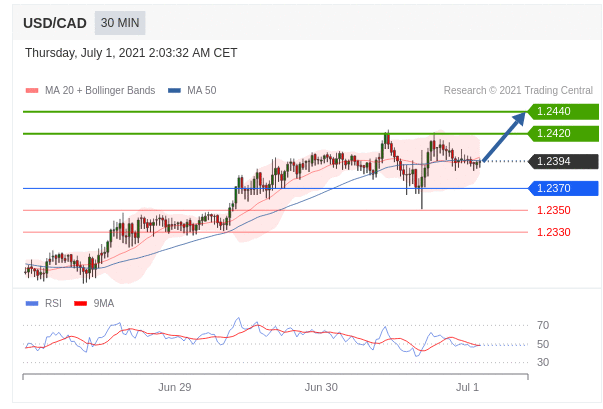Click the green 1.2440 resistance price tag
This screenshot has width=603, height=409.
[x=562, y=112]
